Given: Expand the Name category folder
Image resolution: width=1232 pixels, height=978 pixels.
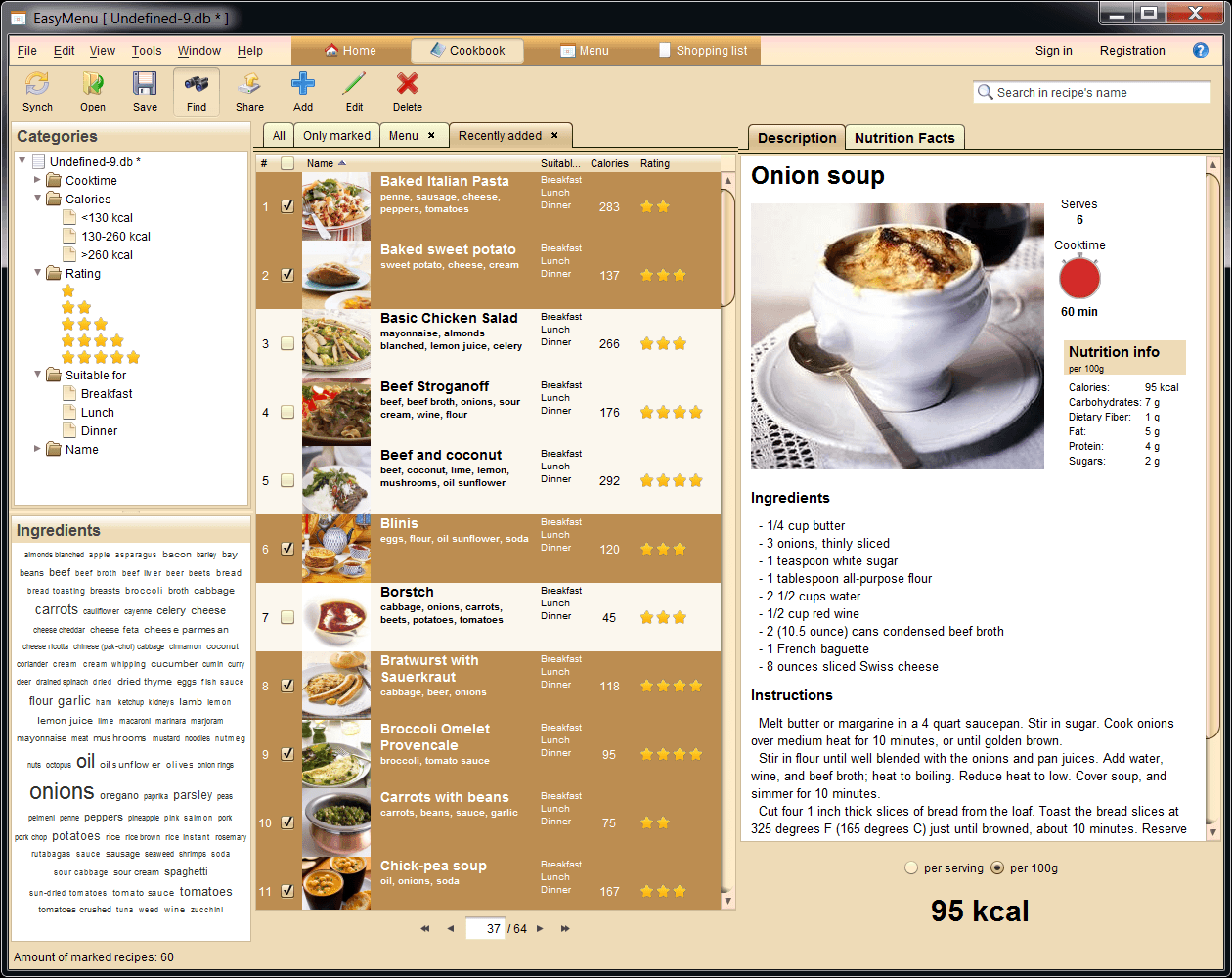Looking at the screenshot, I should tap(38, 449).
